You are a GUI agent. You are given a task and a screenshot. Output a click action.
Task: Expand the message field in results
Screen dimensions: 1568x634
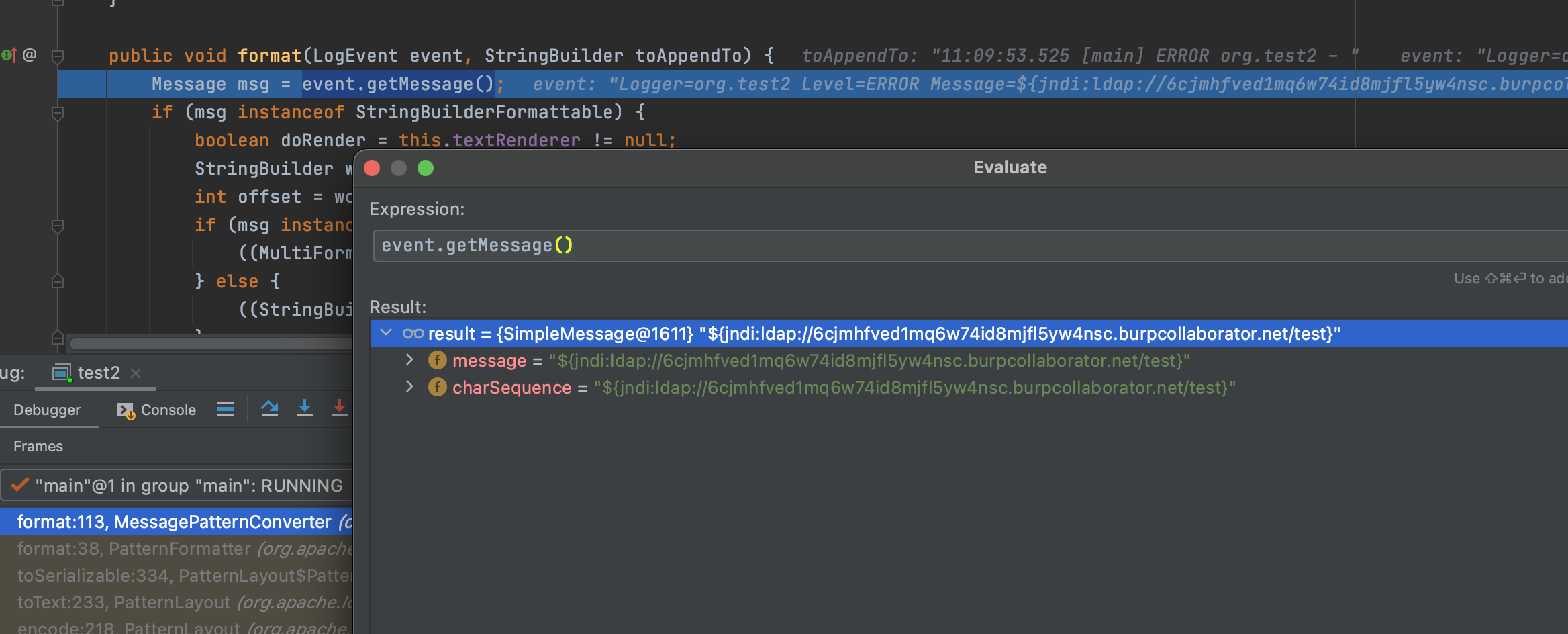coord(409,360)
